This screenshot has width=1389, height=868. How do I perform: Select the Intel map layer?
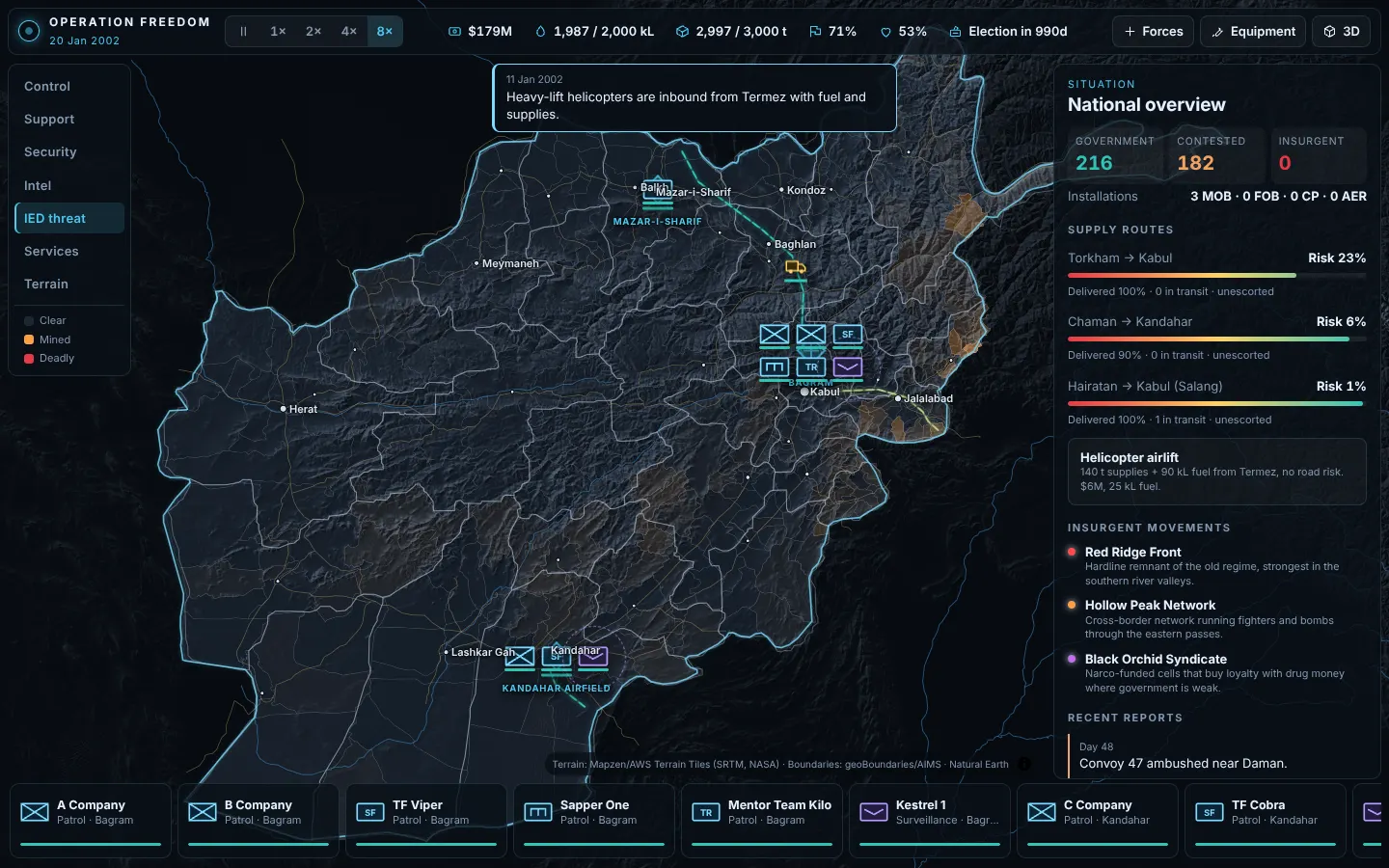[x=69, y=185]
